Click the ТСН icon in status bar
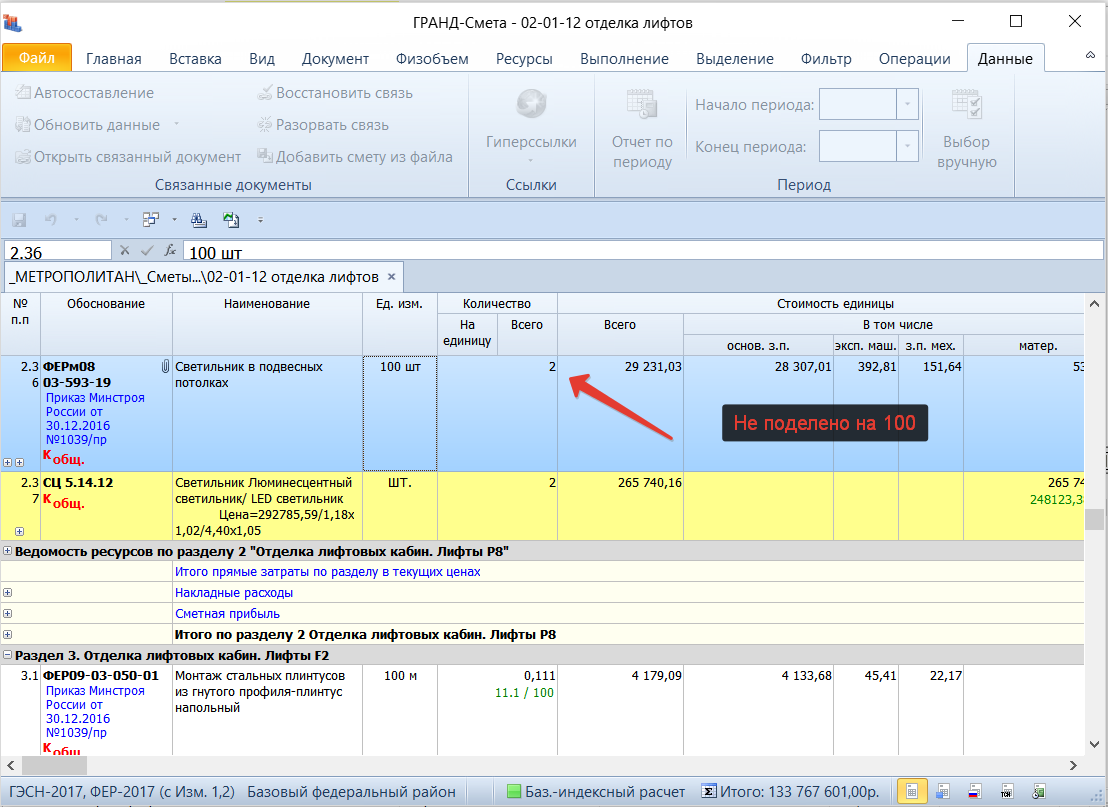The height and width of the screenshot is (807, 1108). pos(1008,792)
